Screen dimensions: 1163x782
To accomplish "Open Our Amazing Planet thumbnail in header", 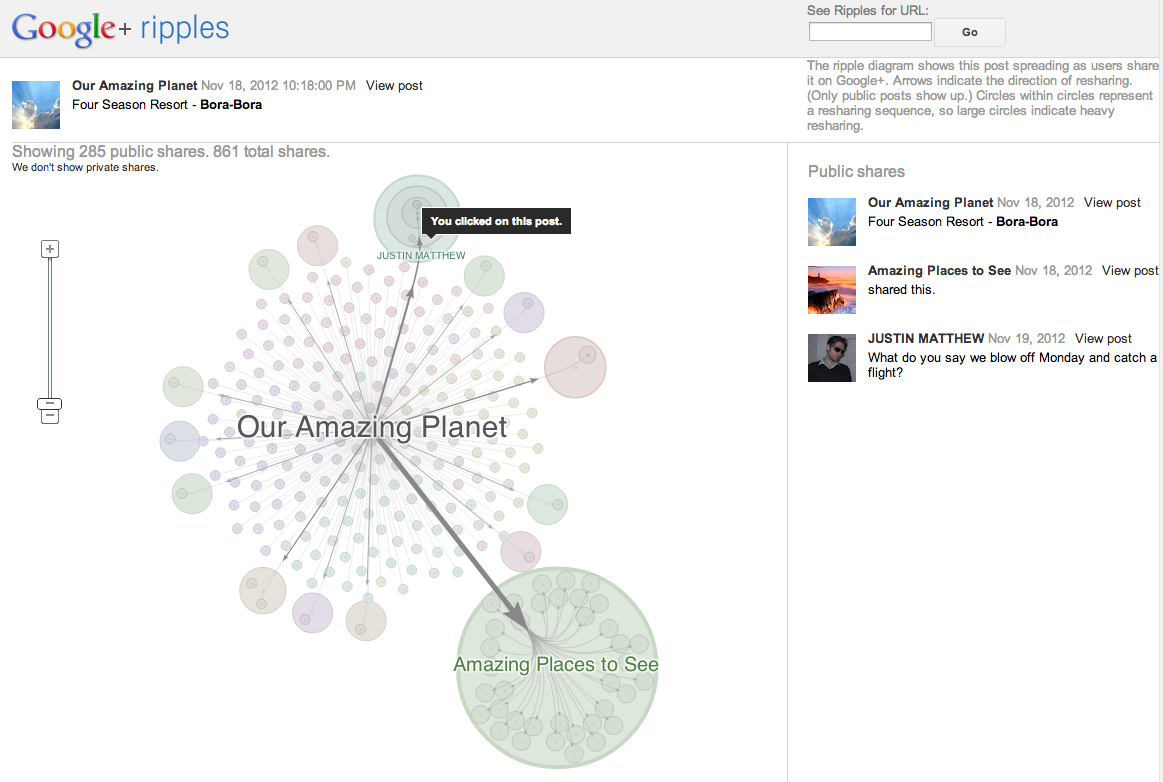I will coord(36,105).
